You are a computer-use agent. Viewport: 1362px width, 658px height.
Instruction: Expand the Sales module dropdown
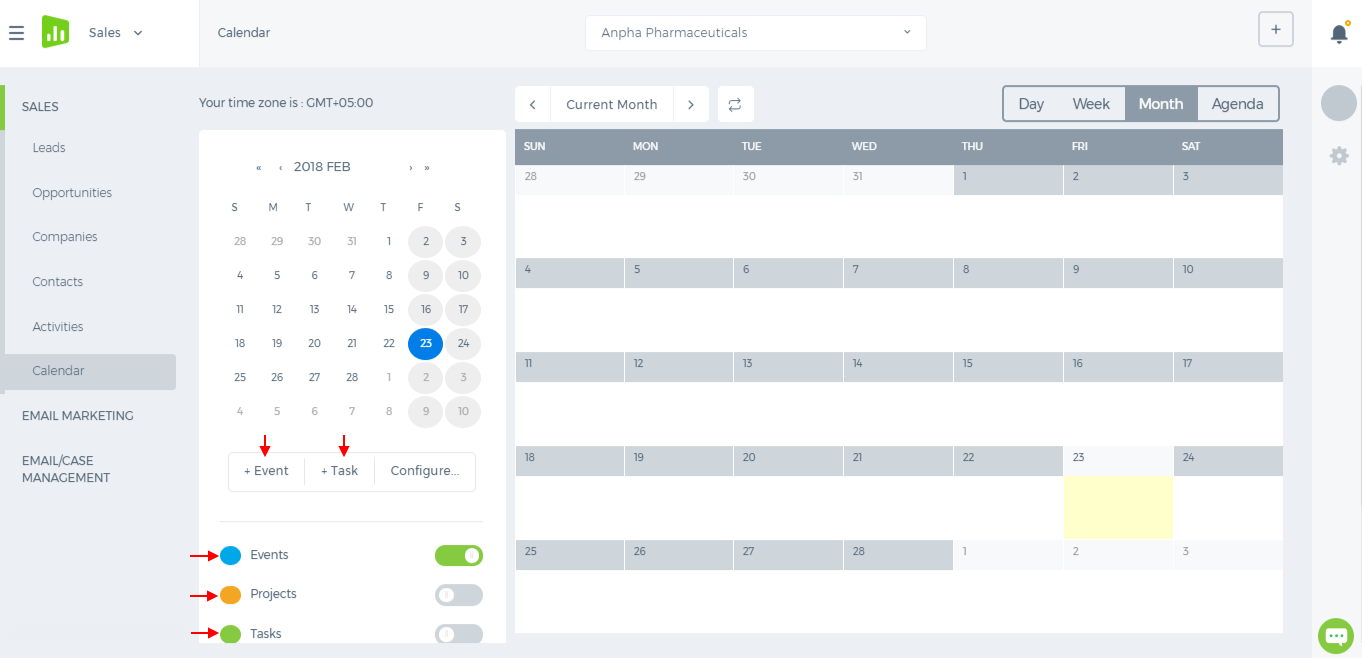tap(116, 33)
